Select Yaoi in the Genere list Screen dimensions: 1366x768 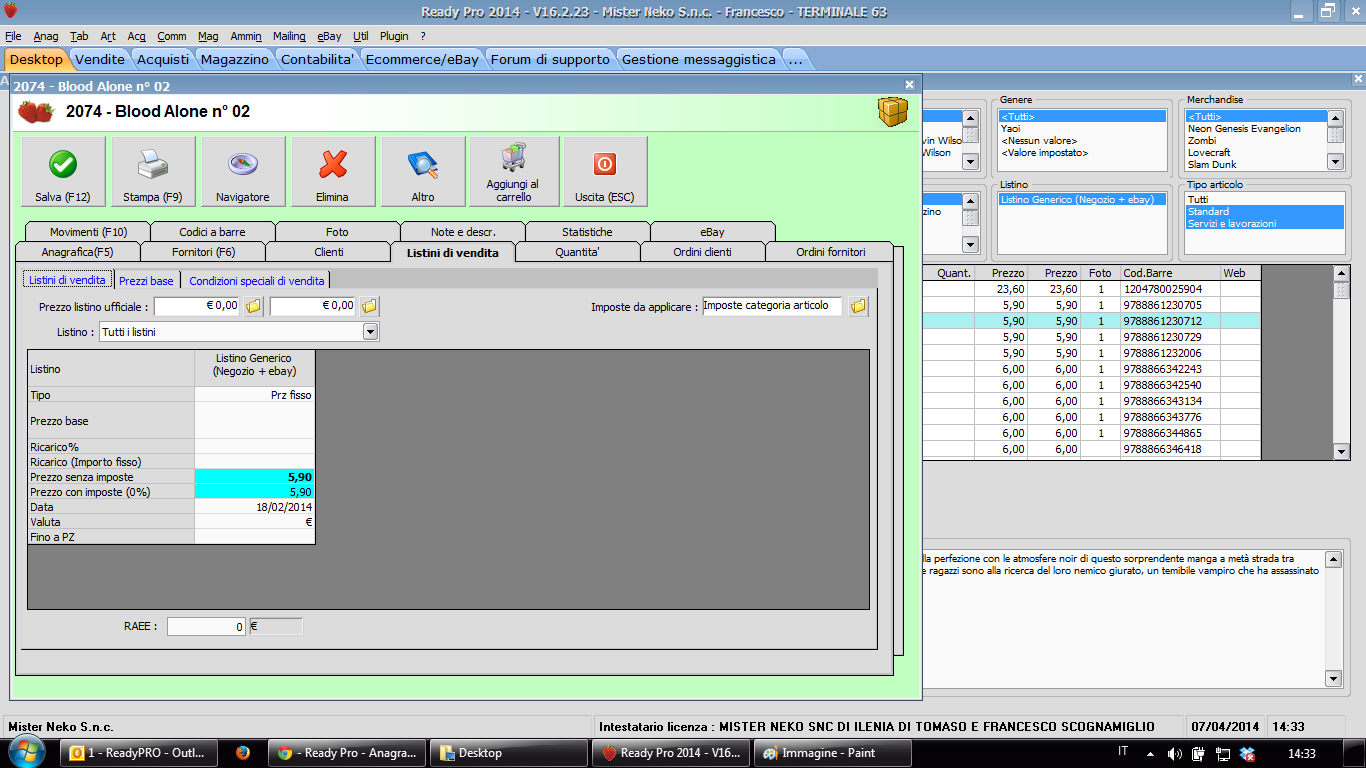(1082, 129)
